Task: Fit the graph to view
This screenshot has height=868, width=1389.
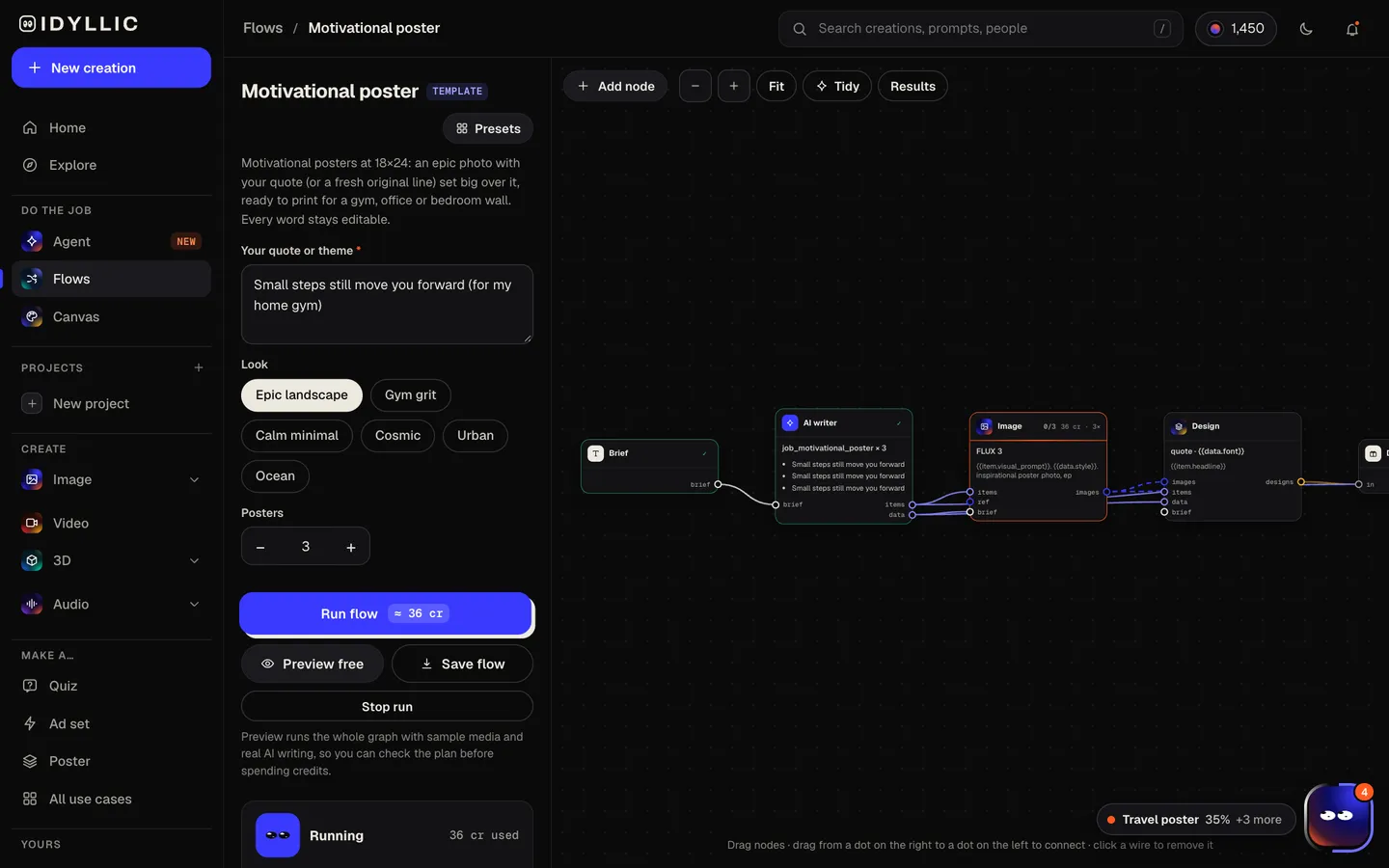Action: pos(776,86)
